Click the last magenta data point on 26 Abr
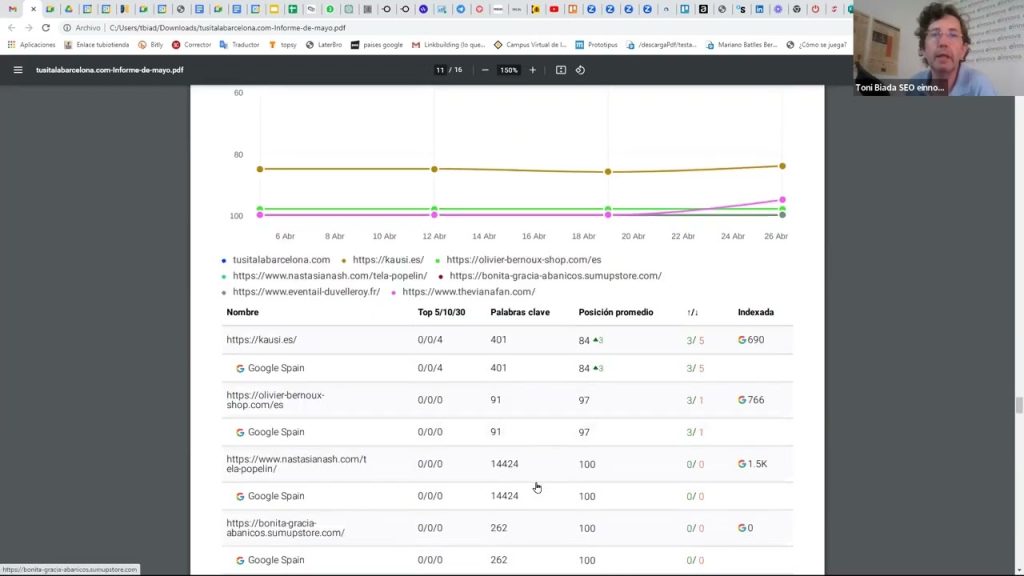The height and width of the screenshot is (576, 1024). pyautogui.click(x=782, y=200)
